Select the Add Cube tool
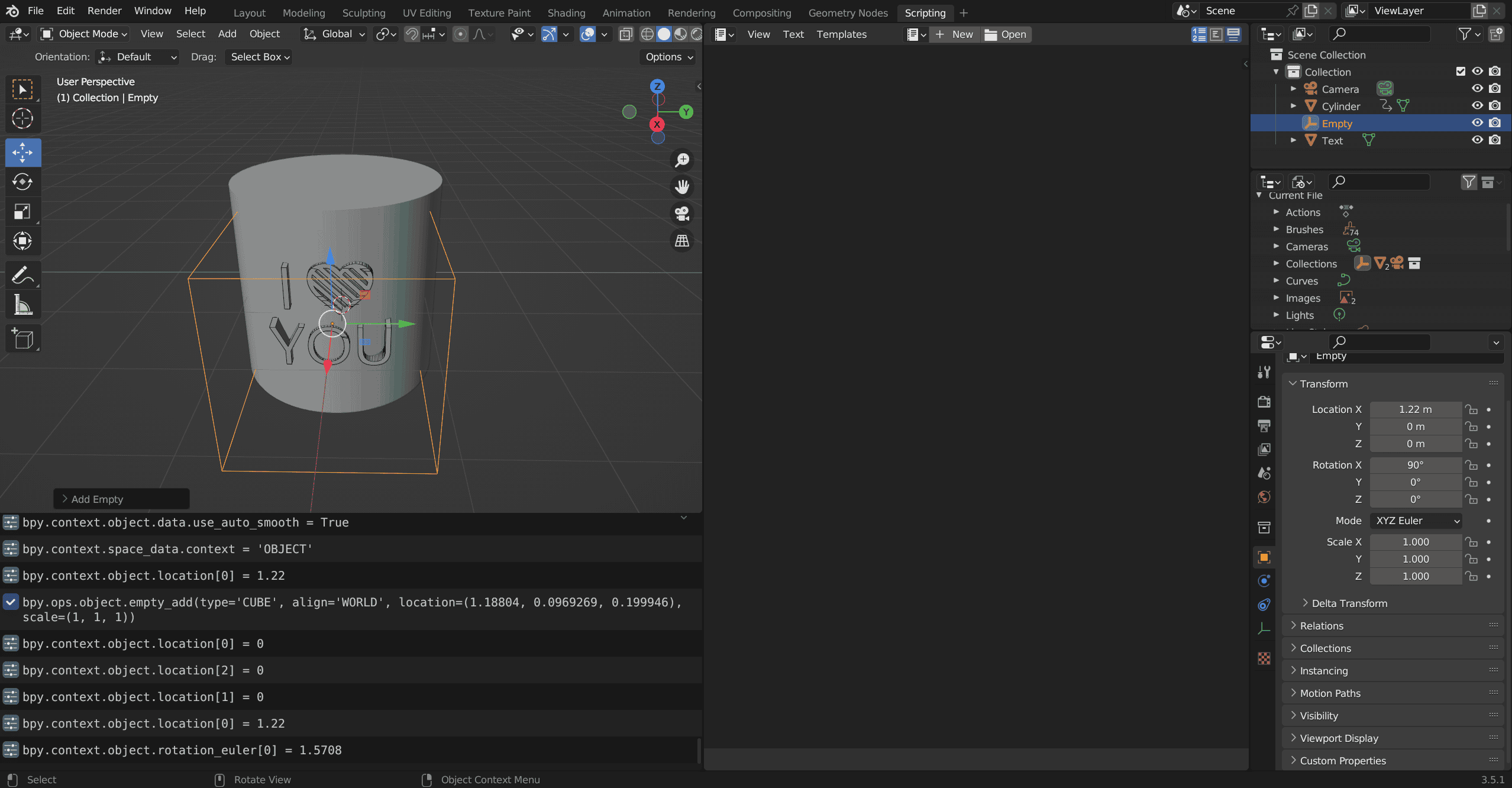 click(x=22, y=339)
